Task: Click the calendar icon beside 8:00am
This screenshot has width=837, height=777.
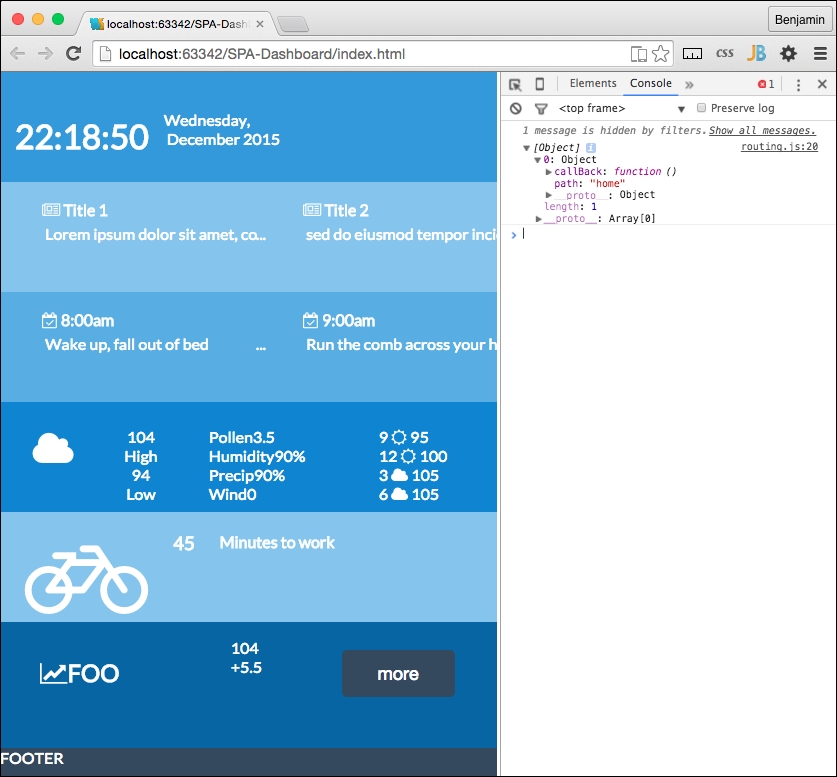Action: tap(48, 320)
